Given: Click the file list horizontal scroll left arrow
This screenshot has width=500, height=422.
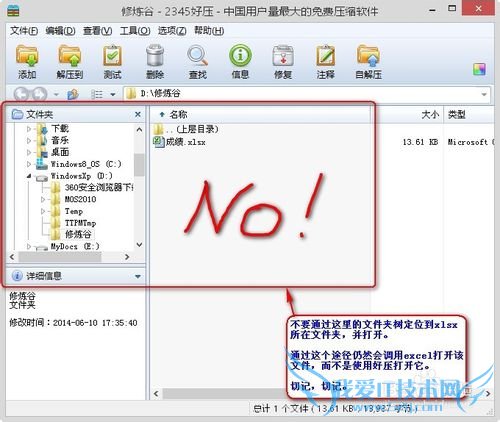Looking at the screenshot, I should (156, 394).
